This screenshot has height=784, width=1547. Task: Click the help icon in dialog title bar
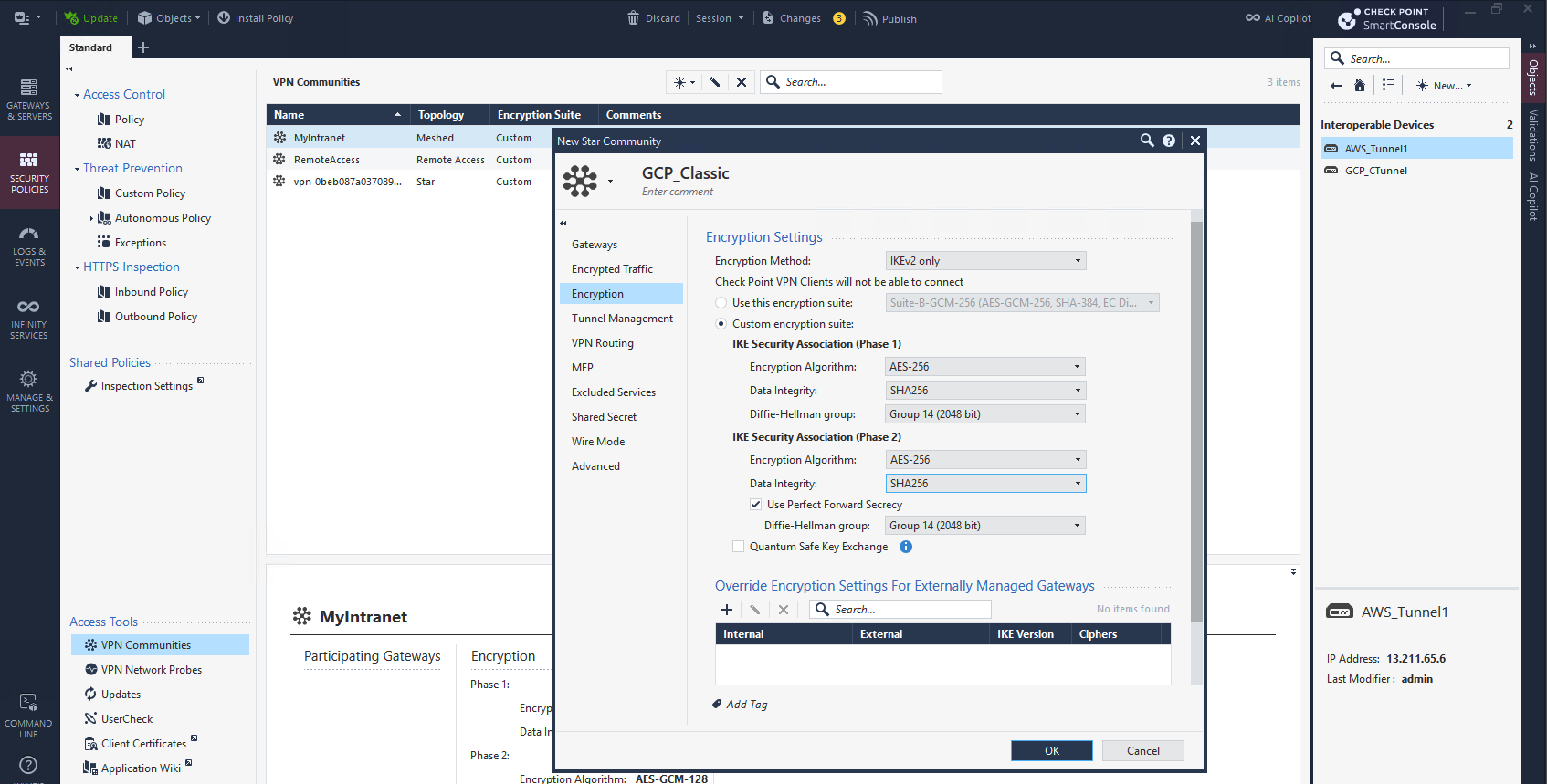click(1169, 141)
